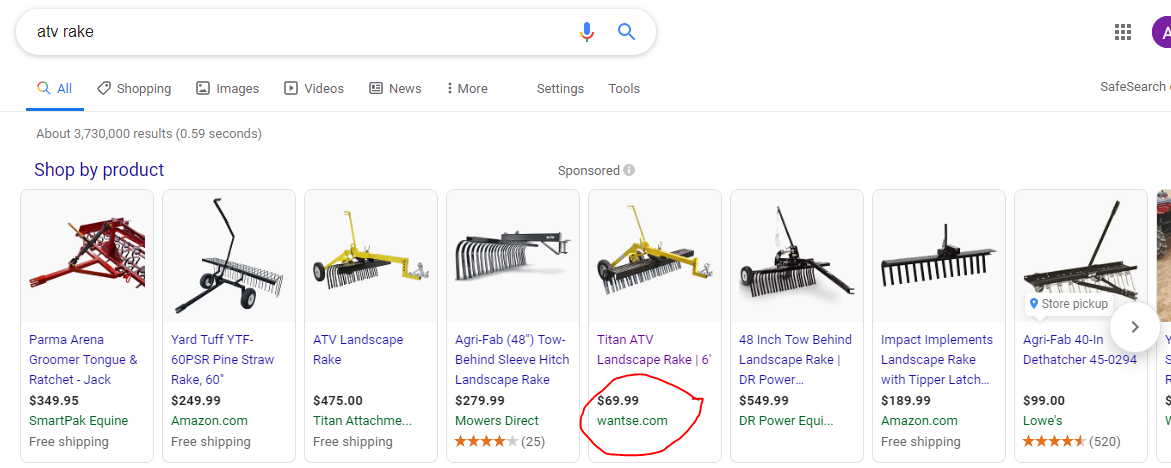Show next products with carousel arrow

click(1134, 327)
